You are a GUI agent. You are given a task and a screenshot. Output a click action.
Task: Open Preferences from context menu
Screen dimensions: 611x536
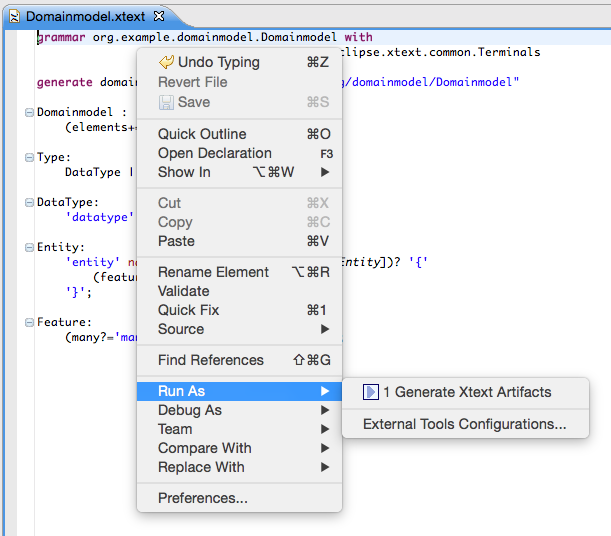202,498
